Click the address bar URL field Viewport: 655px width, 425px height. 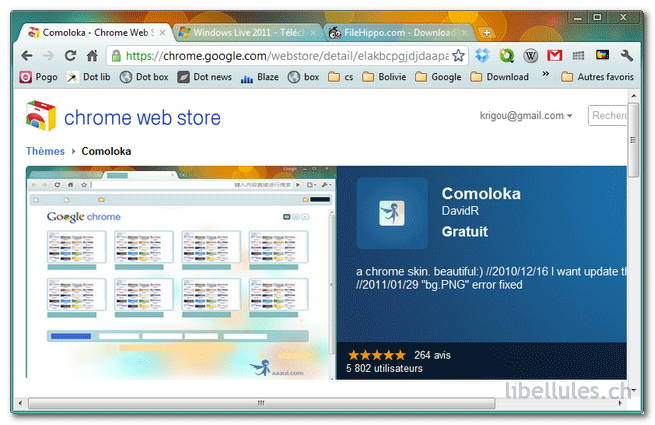pos(286,56)
